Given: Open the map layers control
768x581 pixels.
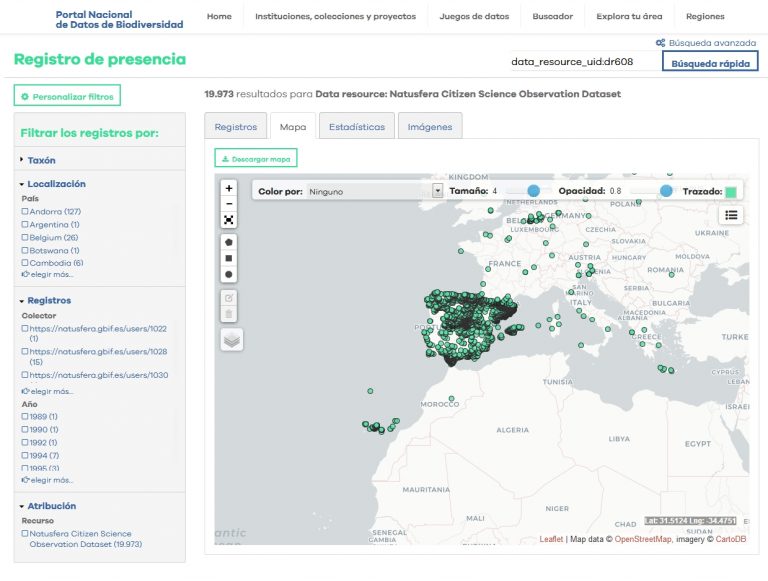Looking at the screenshot, I should pos(232,339).
